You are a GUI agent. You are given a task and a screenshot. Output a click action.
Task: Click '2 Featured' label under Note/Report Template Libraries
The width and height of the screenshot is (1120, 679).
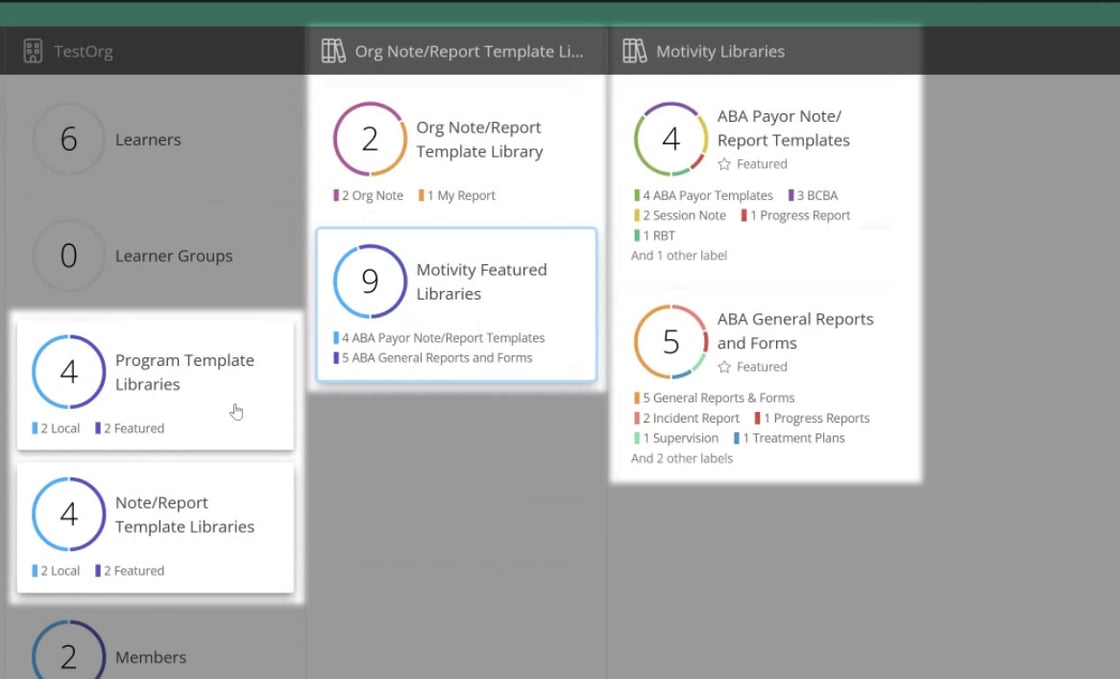pyautogui.click(x=129, y=571)
